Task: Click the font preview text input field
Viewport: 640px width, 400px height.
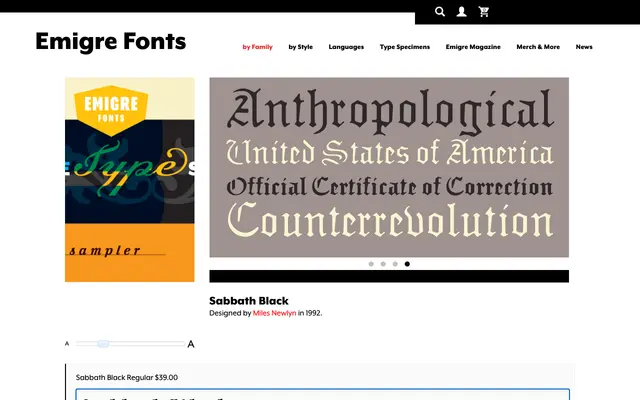Action: point(322,394)
